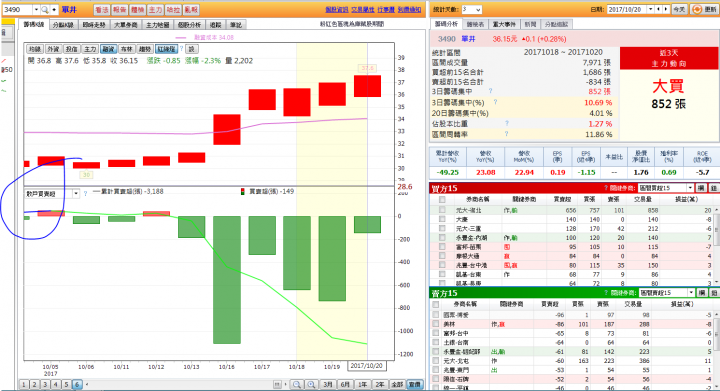Set chart range to 1年
The image size is (720, 391).
(x=363, y=385)
